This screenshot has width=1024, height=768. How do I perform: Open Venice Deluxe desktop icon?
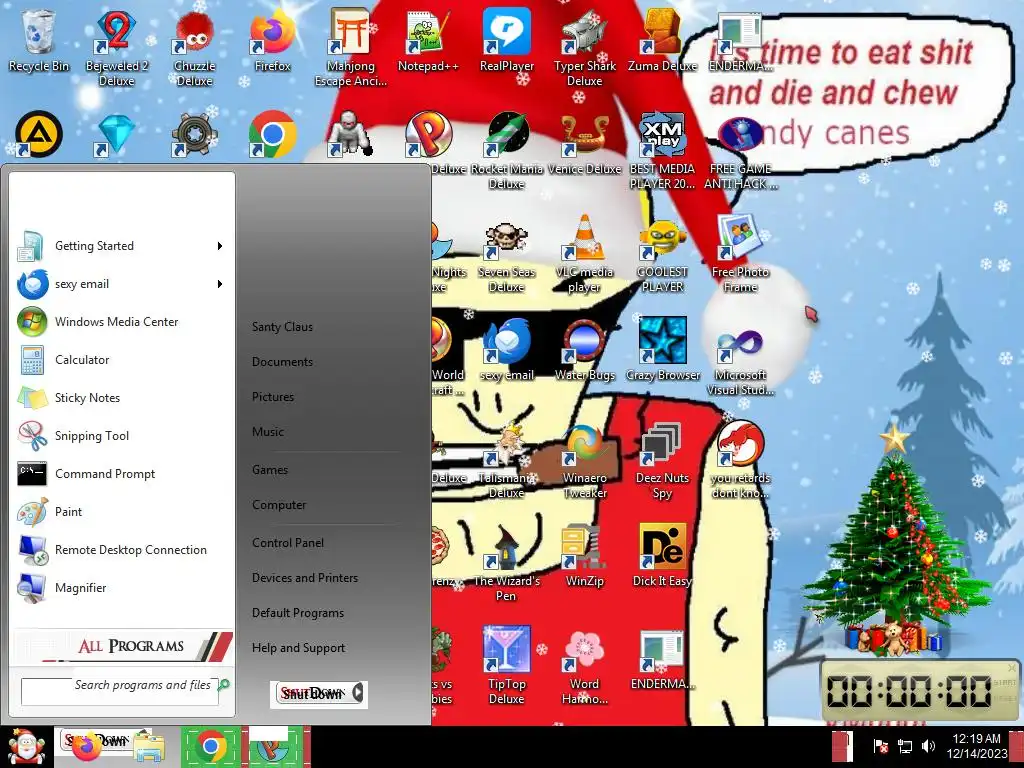pos(584,142)
